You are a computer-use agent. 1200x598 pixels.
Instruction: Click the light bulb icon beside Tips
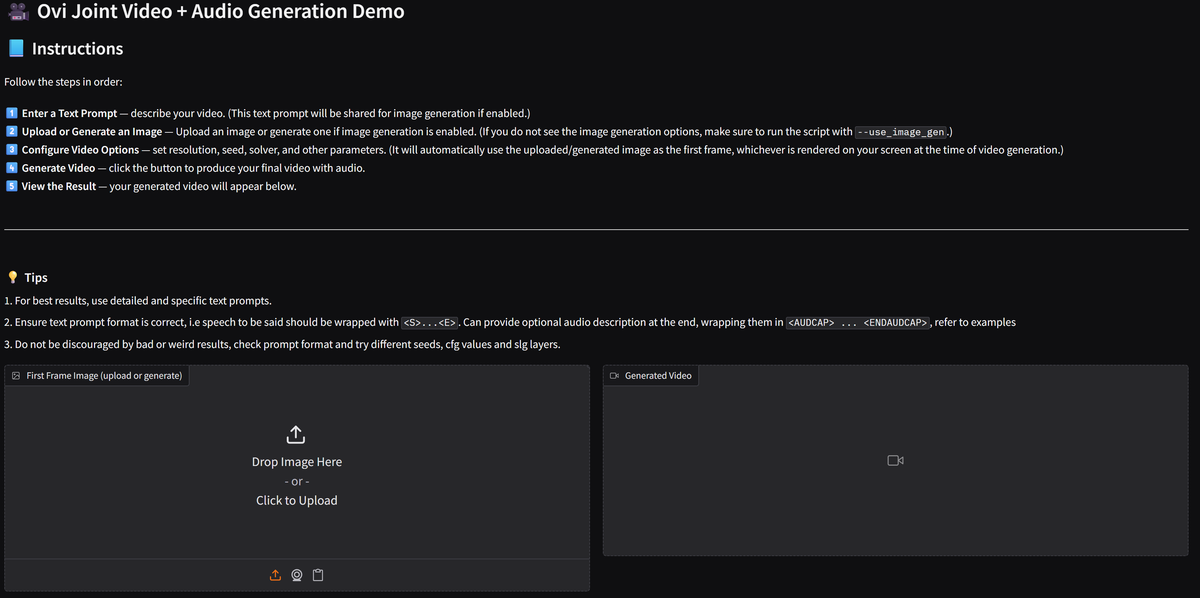pos(12,277)
